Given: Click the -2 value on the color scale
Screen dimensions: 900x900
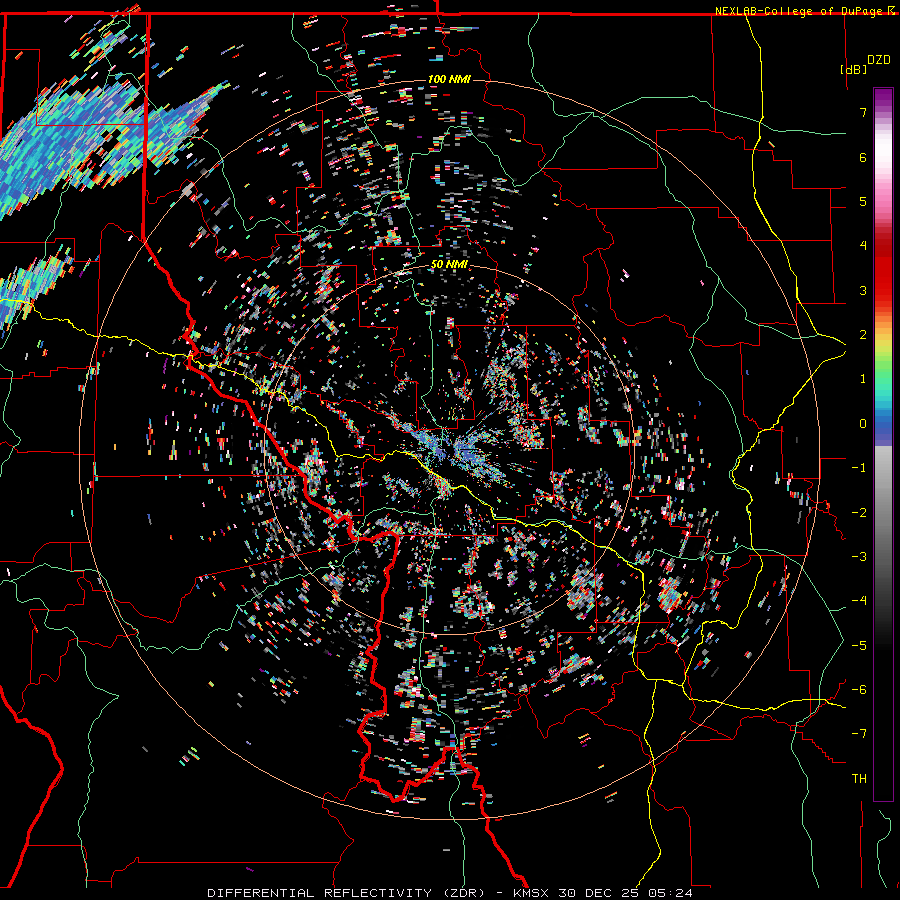Looking at the screenshot, I should 859,513.
